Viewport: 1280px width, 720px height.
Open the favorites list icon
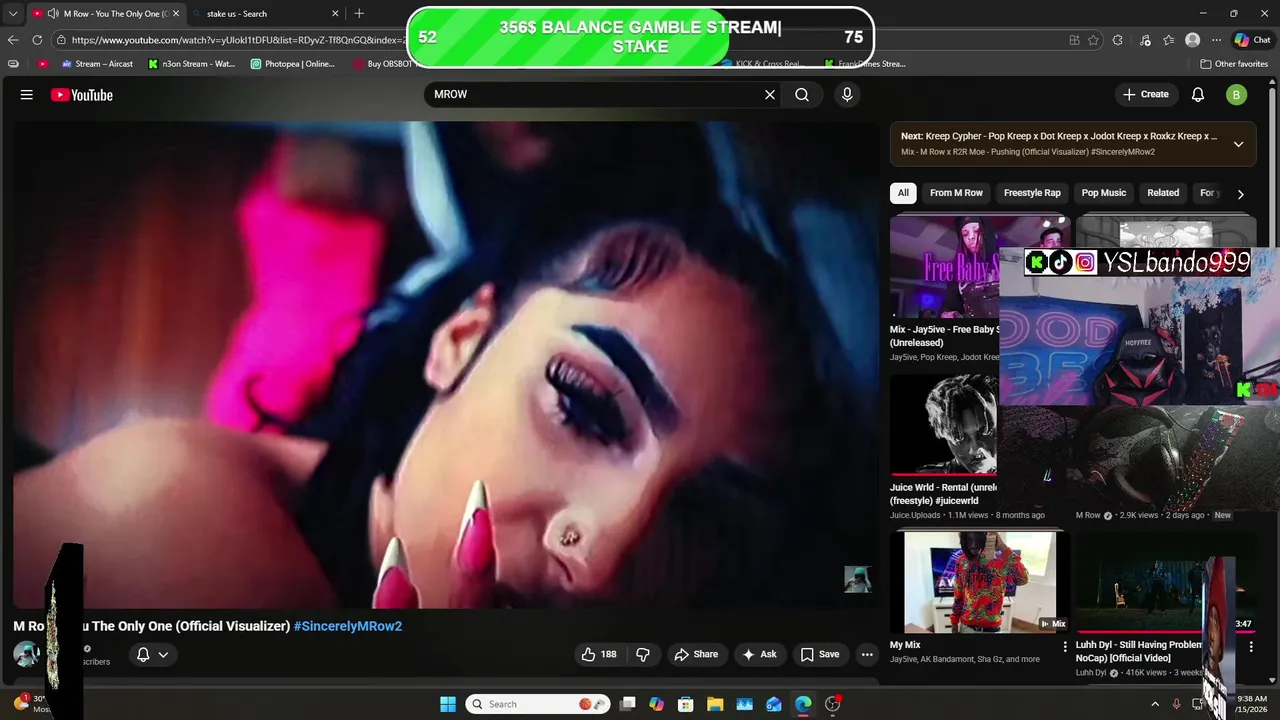tap(1169, 40)
